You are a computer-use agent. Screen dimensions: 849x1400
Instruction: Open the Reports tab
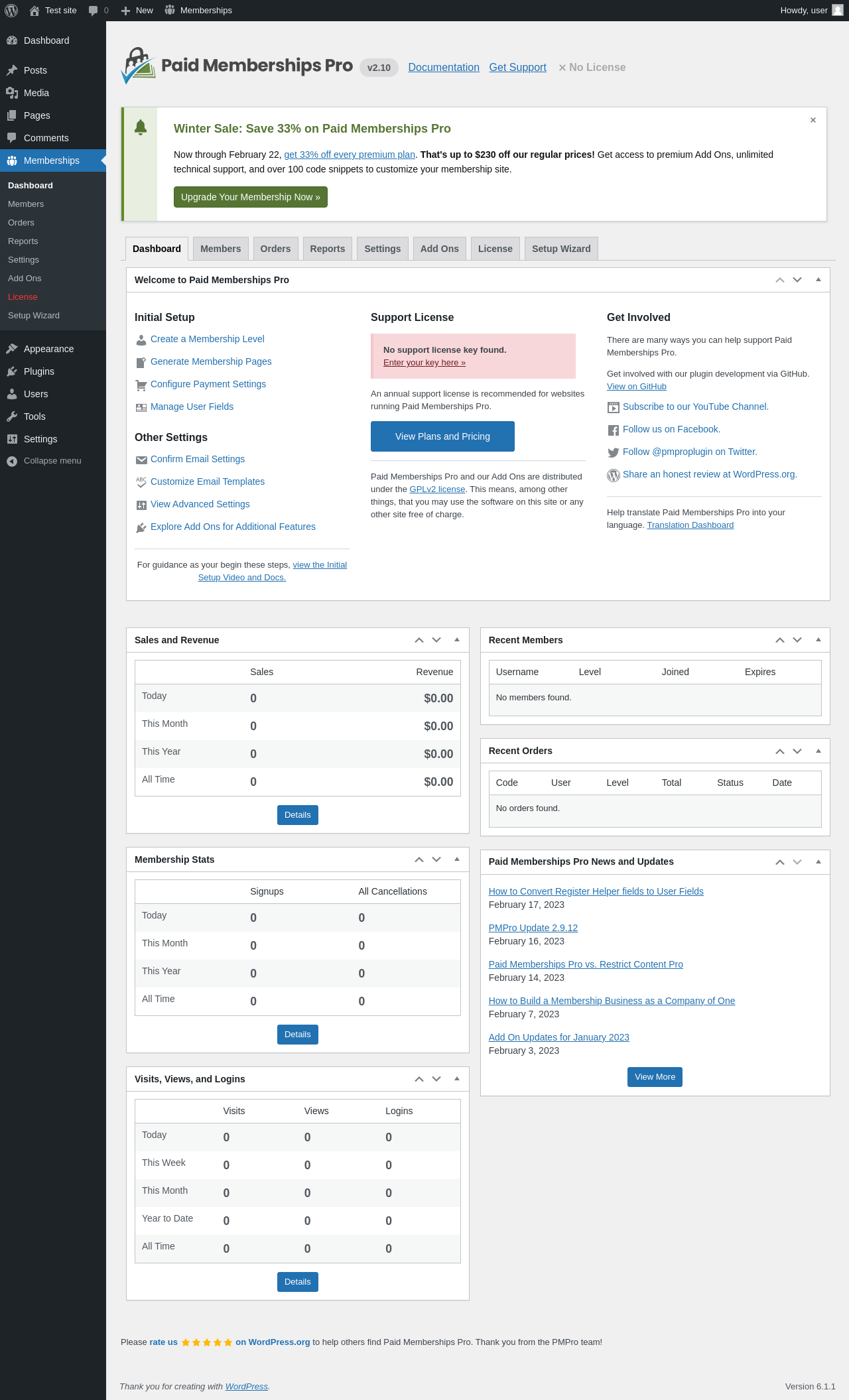point(328,249)
